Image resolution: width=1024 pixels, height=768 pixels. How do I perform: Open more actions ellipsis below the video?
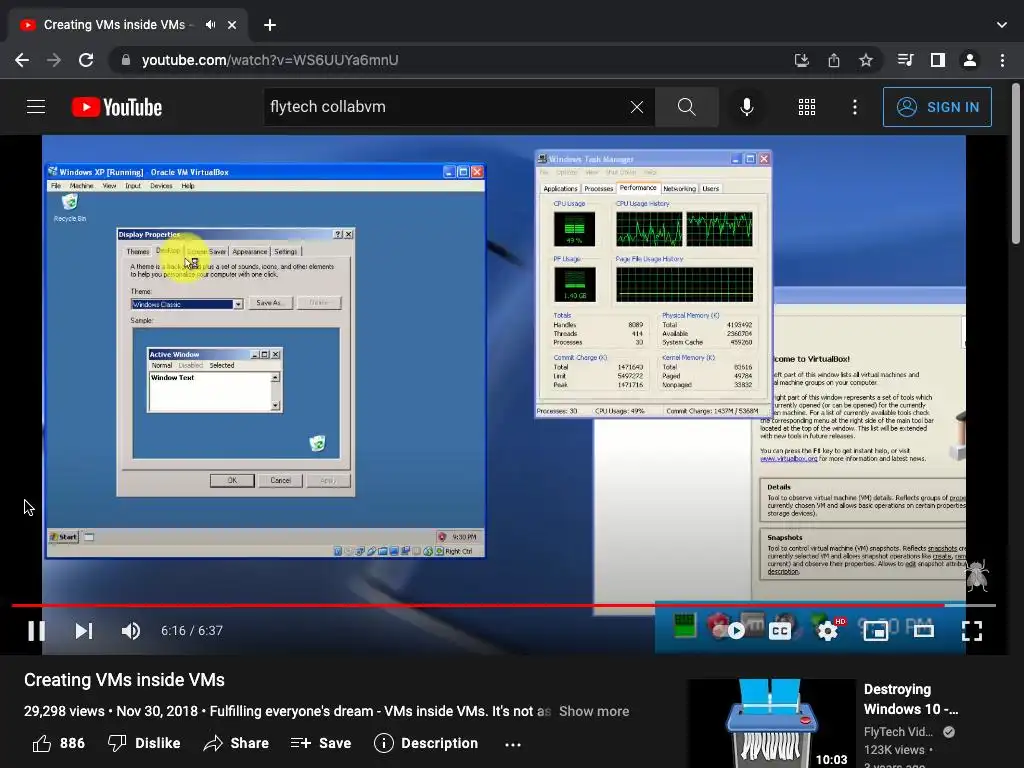click(x=513, y=744)
